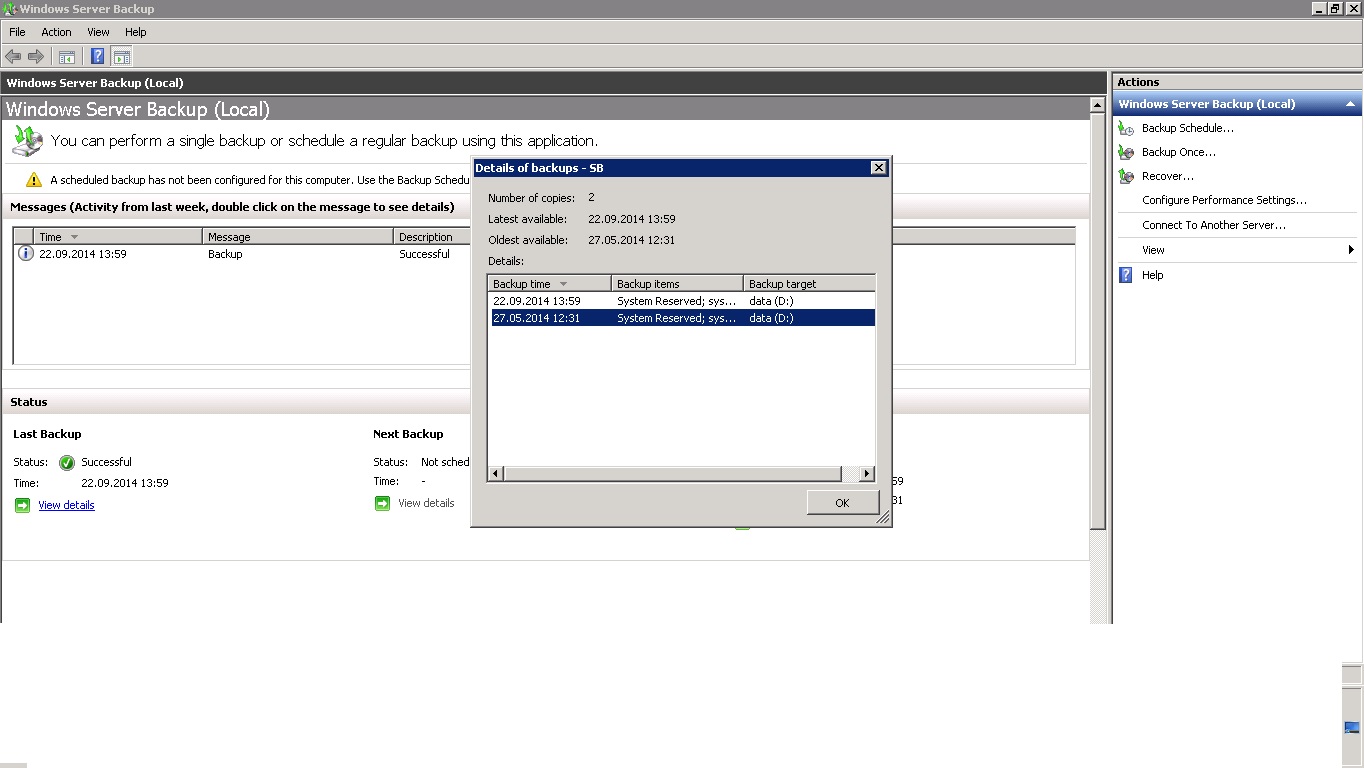The width and height of the screenshot is (1364, 768).
Task: Click the dialog horizontal scrollbar thumb
Action: point(672,473)
